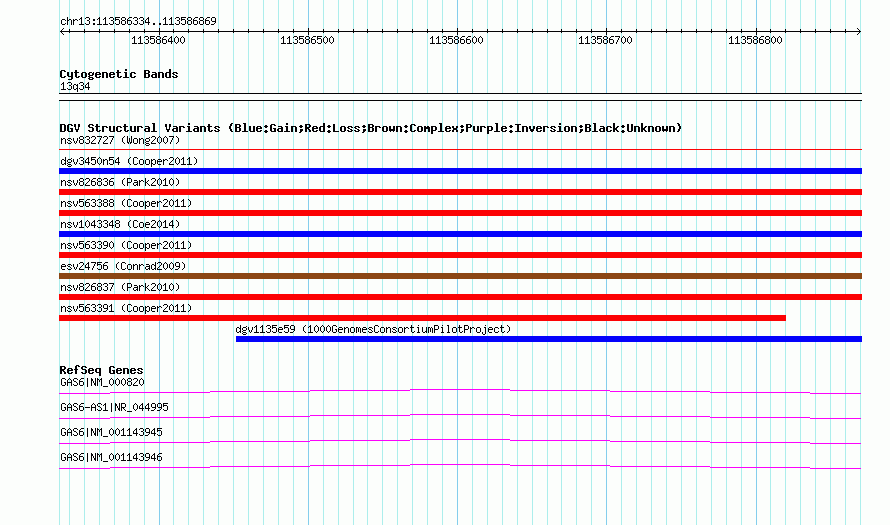Select the 113586700 ruler position label
890x525 pixels.
(x=605, y=40)
